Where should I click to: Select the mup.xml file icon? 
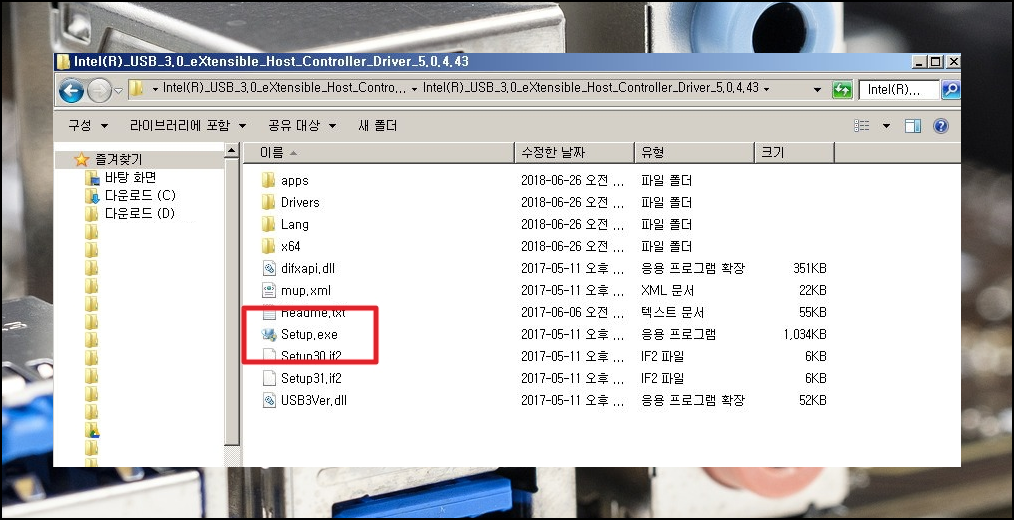269,290
